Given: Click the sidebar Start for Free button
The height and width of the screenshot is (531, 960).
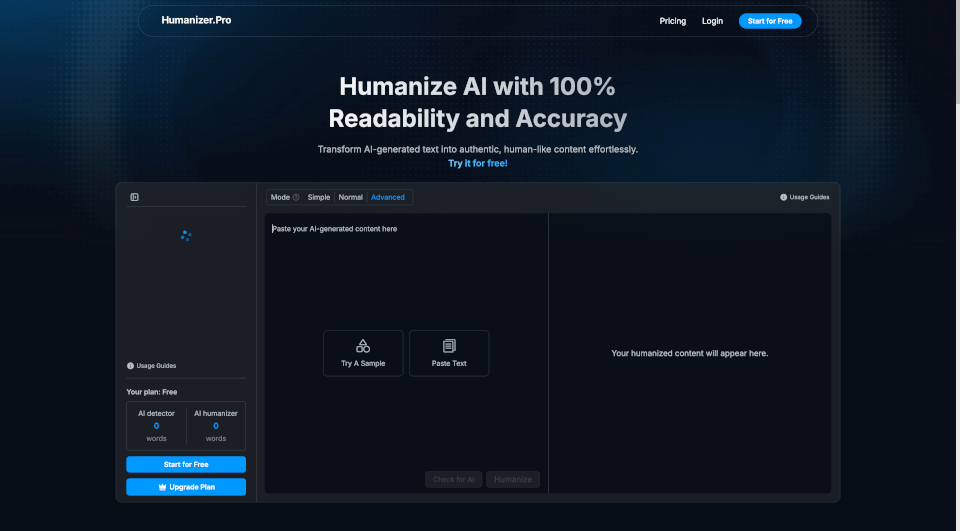Looking at the screenshot, I should coord(186,464).
